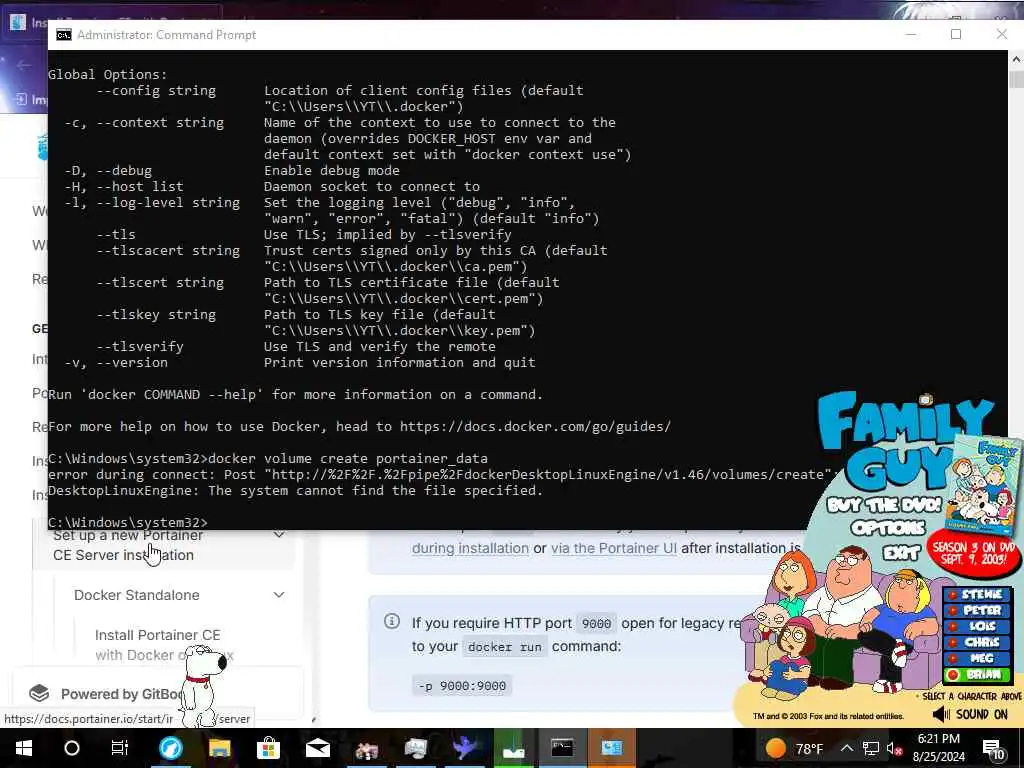
Task: Follow the via the Portainer UI link
Action: tap(614, 549)
